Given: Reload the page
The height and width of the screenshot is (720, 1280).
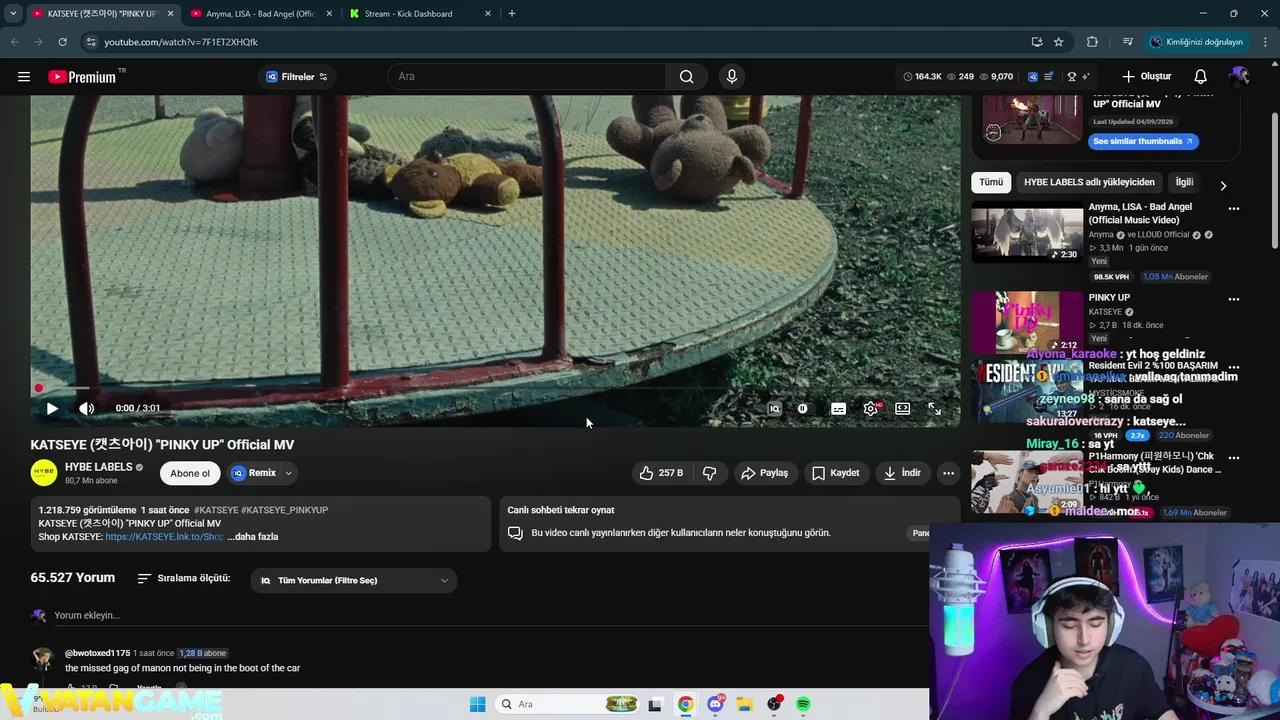Looking at the screenshot, I should (62, 42).
